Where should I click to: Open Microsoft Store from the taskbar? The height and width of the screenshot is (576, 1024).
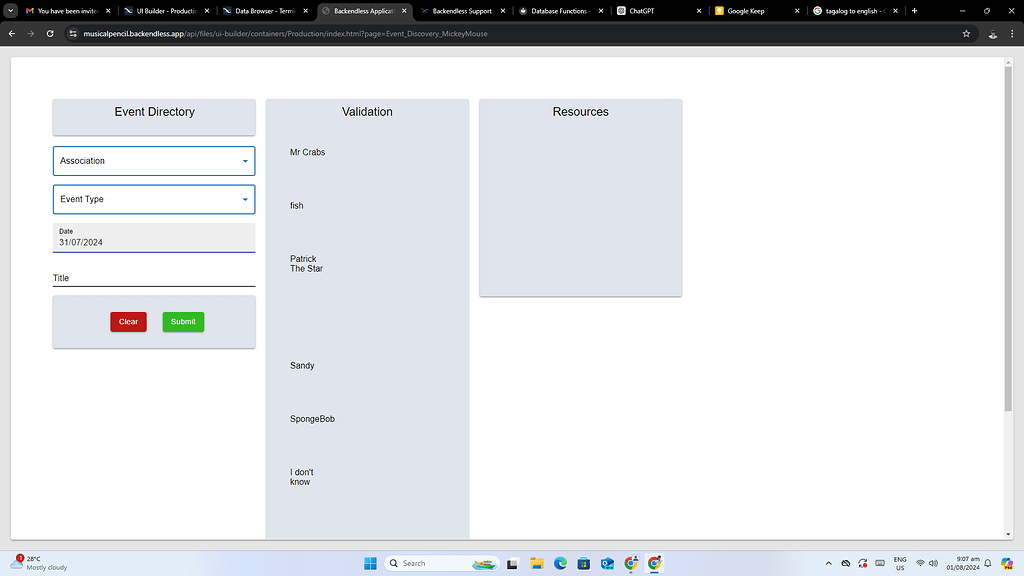tap(584, 564)
